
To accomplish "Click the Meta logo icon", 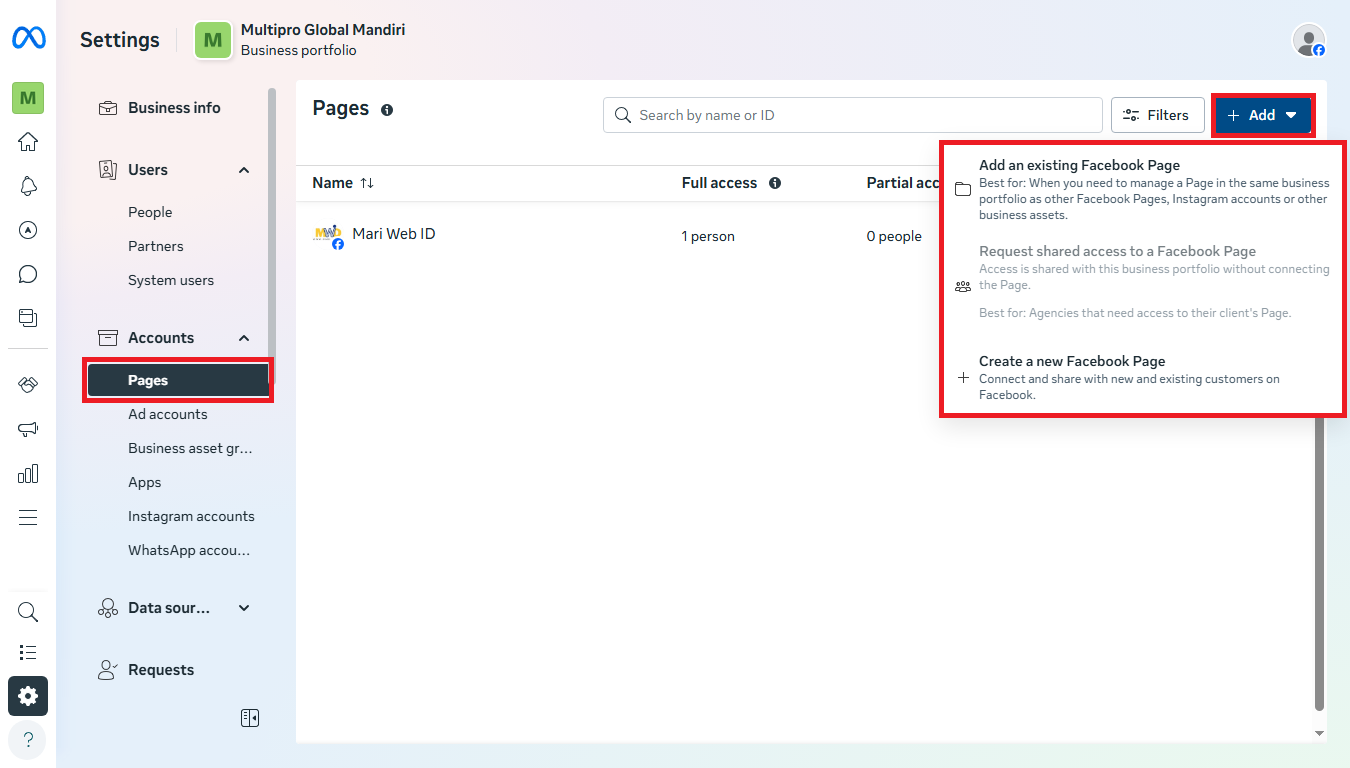I will [x=28, y=39].
